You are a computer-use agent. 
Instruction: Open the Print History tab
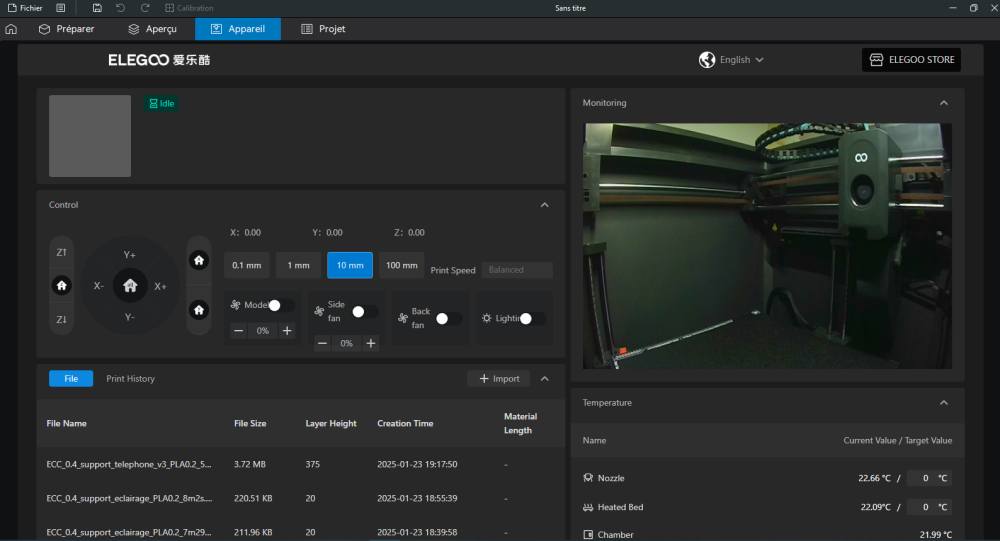pyautogui.click(x=130, y=379)
